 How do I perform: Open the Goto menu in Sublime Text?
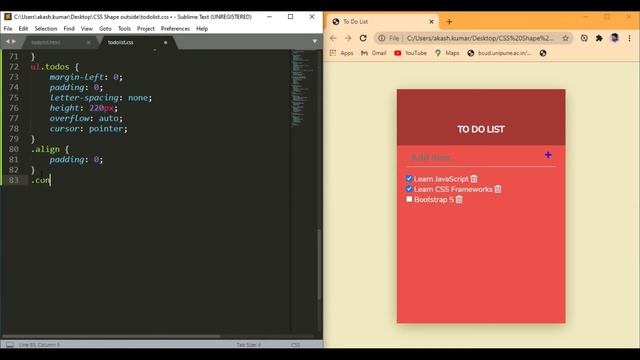[x=105, y=29]
